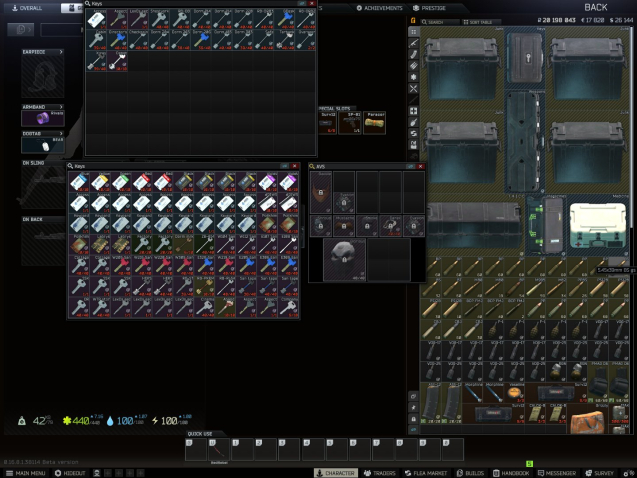The width and height of the screenshot is (637, 478).
Task: Click the magnifier icon of upper Keys window
Action: coord(87,3)
